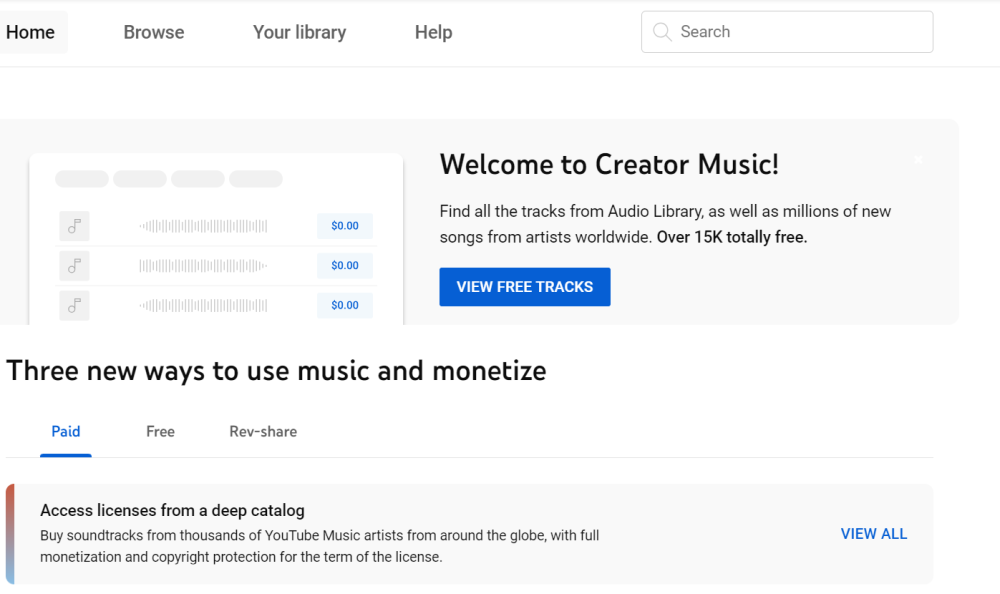The image size is (1000, 594).
Task: Click 'Over 15K totally free.' text
Action: pos(732,237)
